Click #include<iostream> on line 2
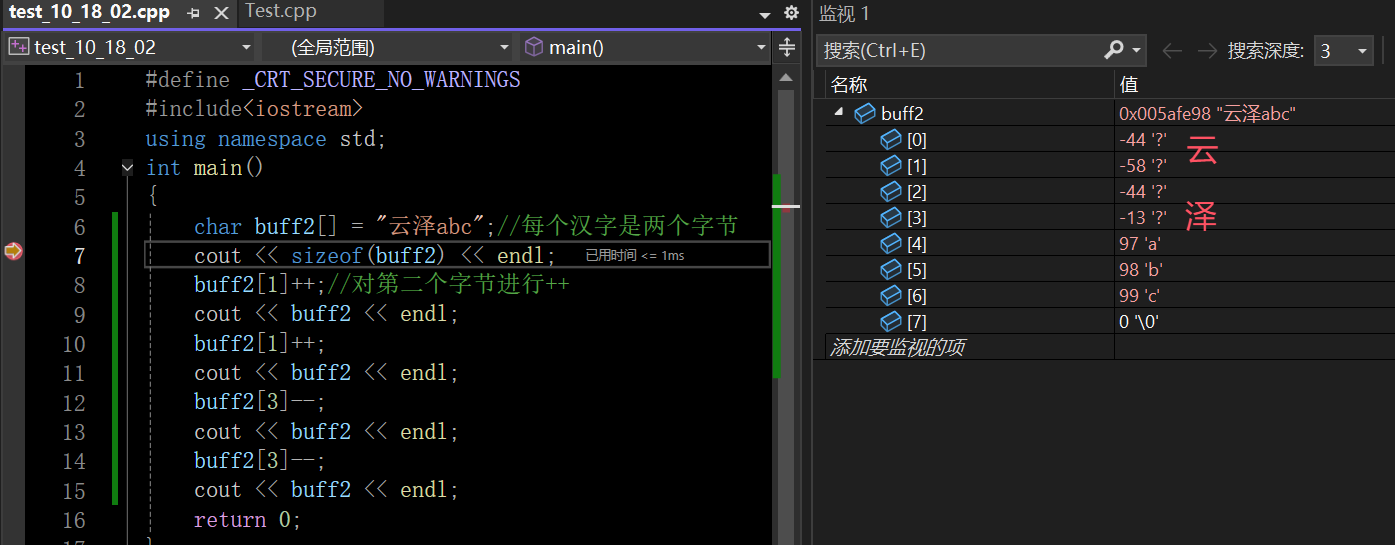 click(254, 109)
